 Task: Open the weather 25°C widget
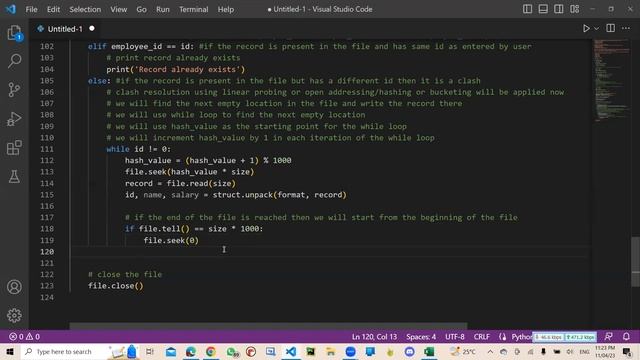coord(463,351)
